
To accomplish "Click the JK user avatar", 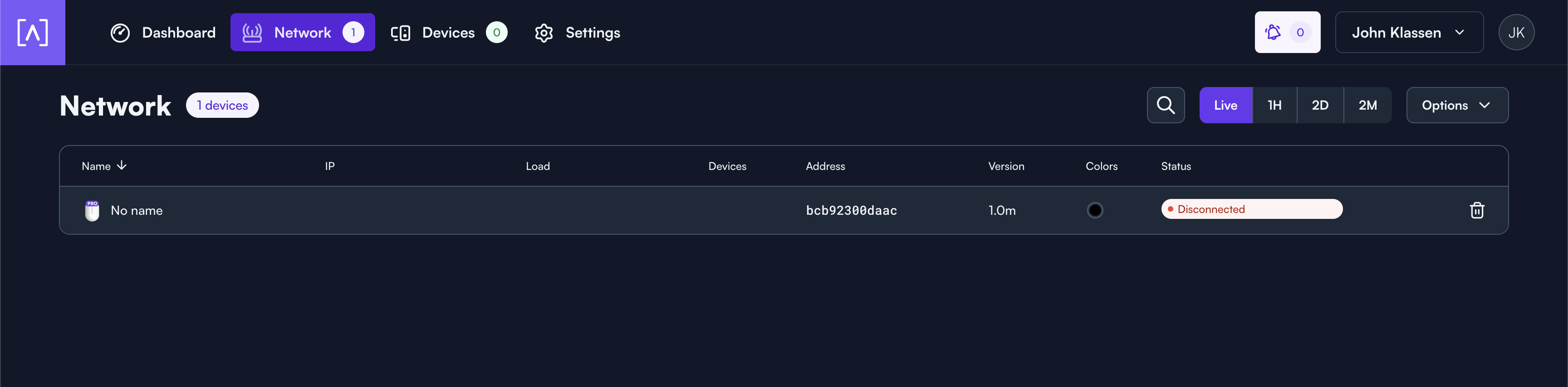I will 1516,32.
